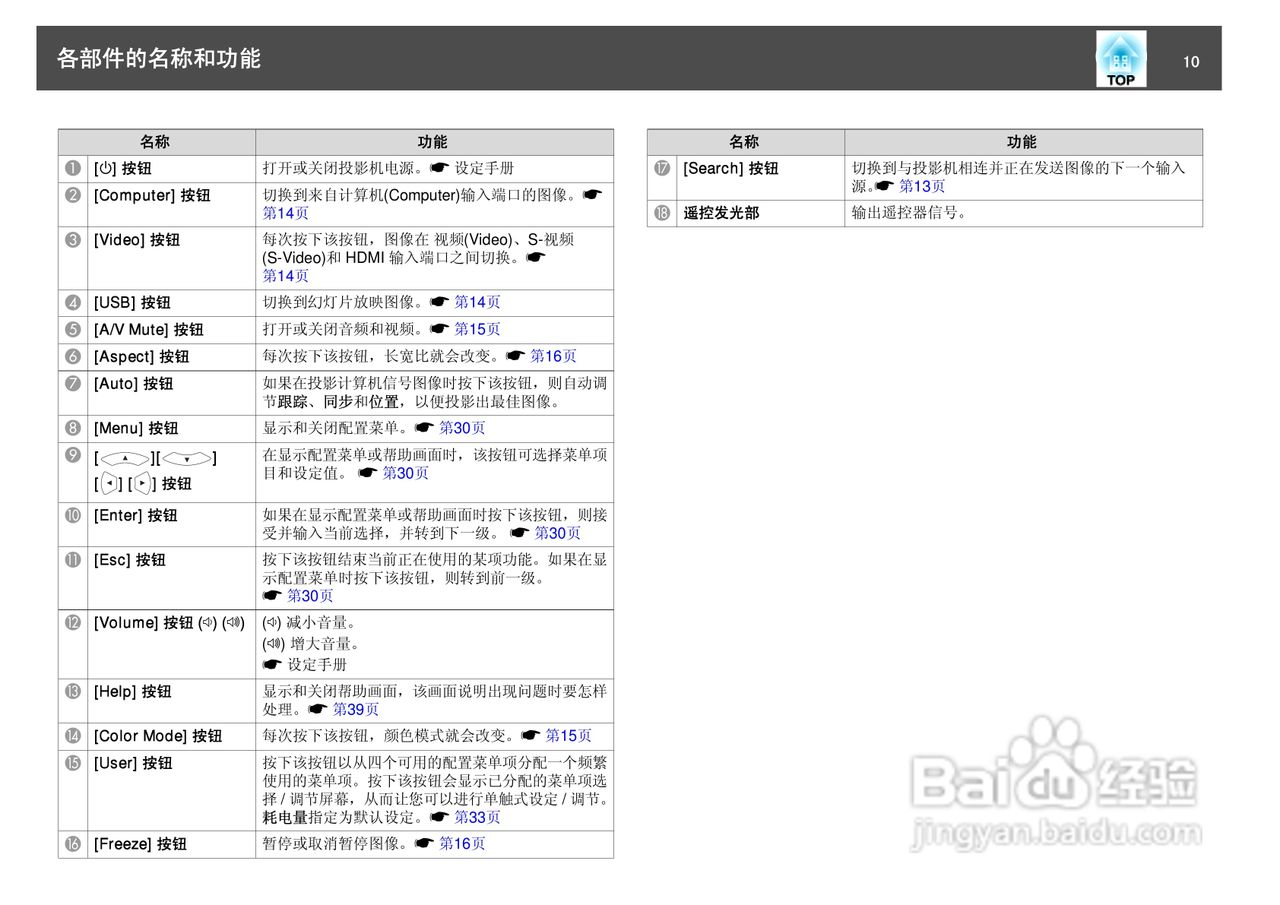The height and width of the screenshot is (905, 1280).
Task: Select the [Menu] 按钮 cell
Action: point(171,429)
